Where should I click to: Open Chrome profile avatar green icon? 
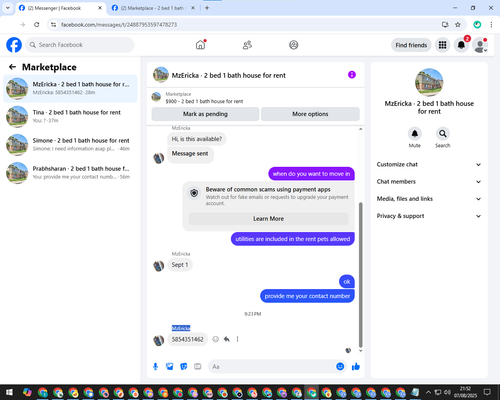pyautogui.click(x=477, y=25)
